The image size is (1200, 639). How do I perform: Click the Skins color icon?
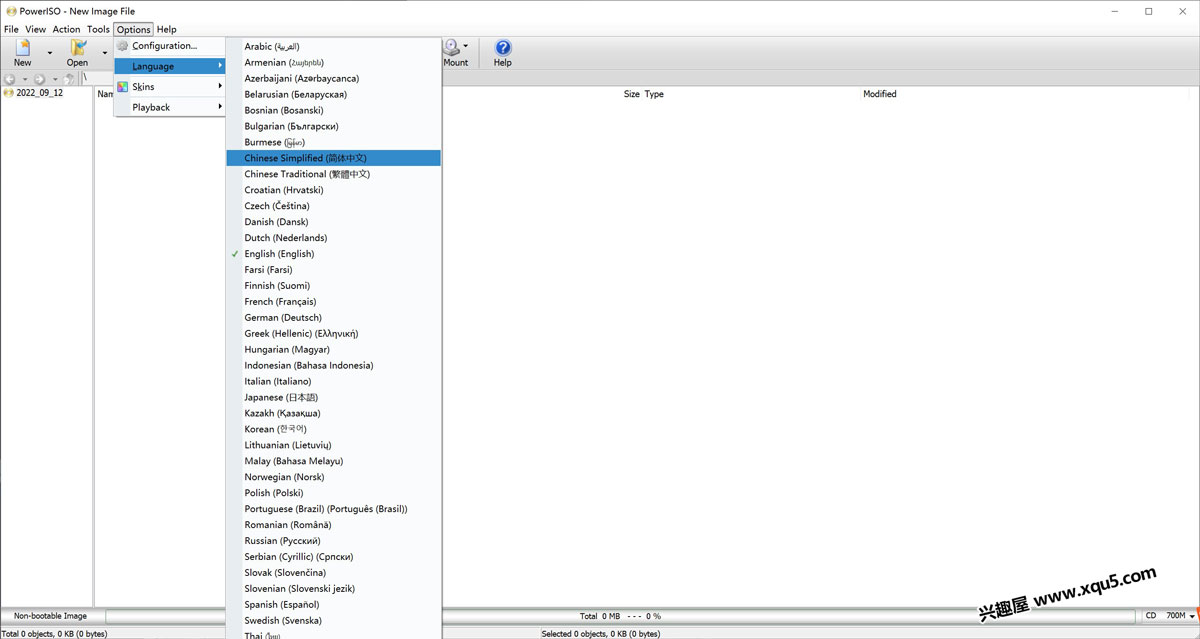coord(123,87)
